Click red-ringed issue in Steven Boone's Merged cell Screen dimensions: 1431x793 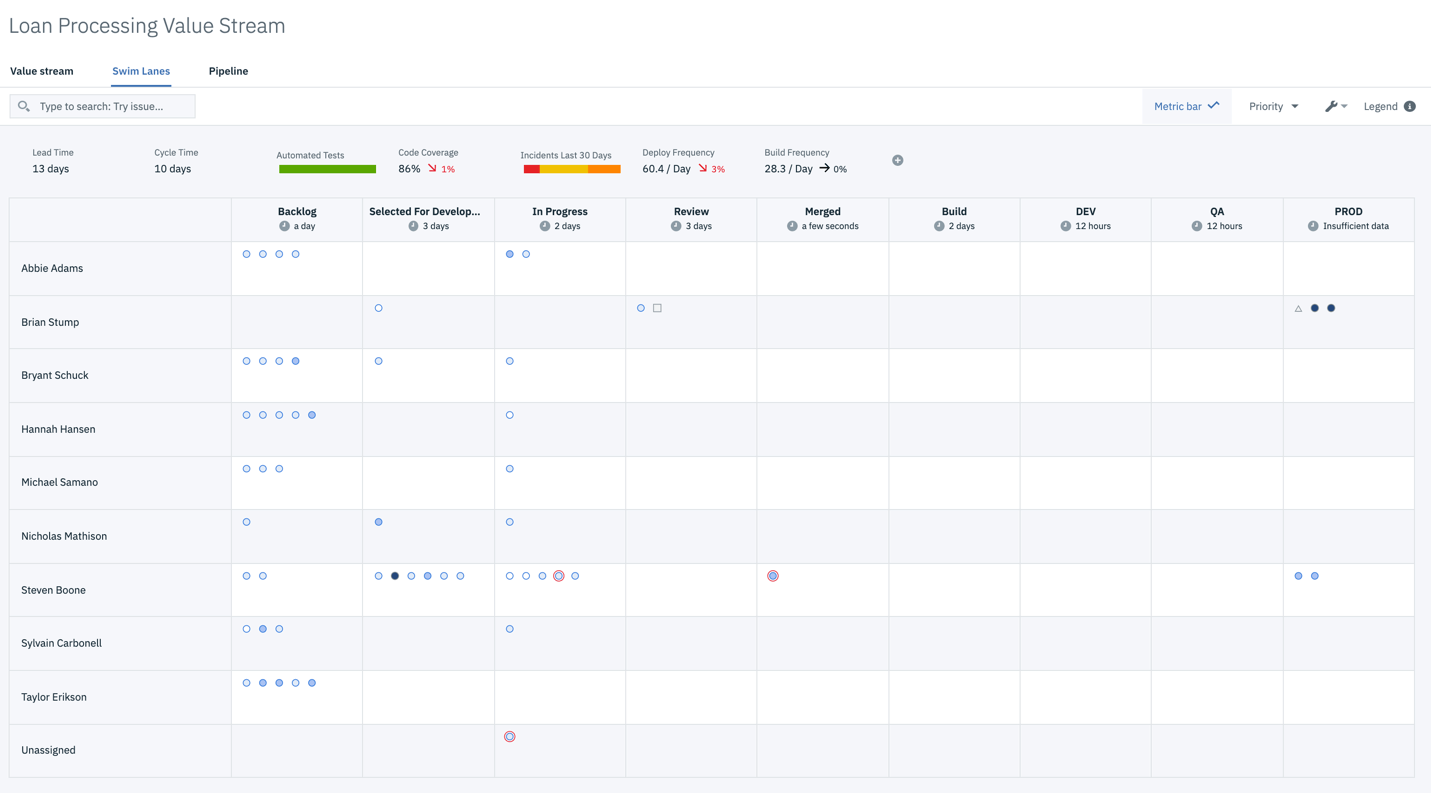click(773, 576)
